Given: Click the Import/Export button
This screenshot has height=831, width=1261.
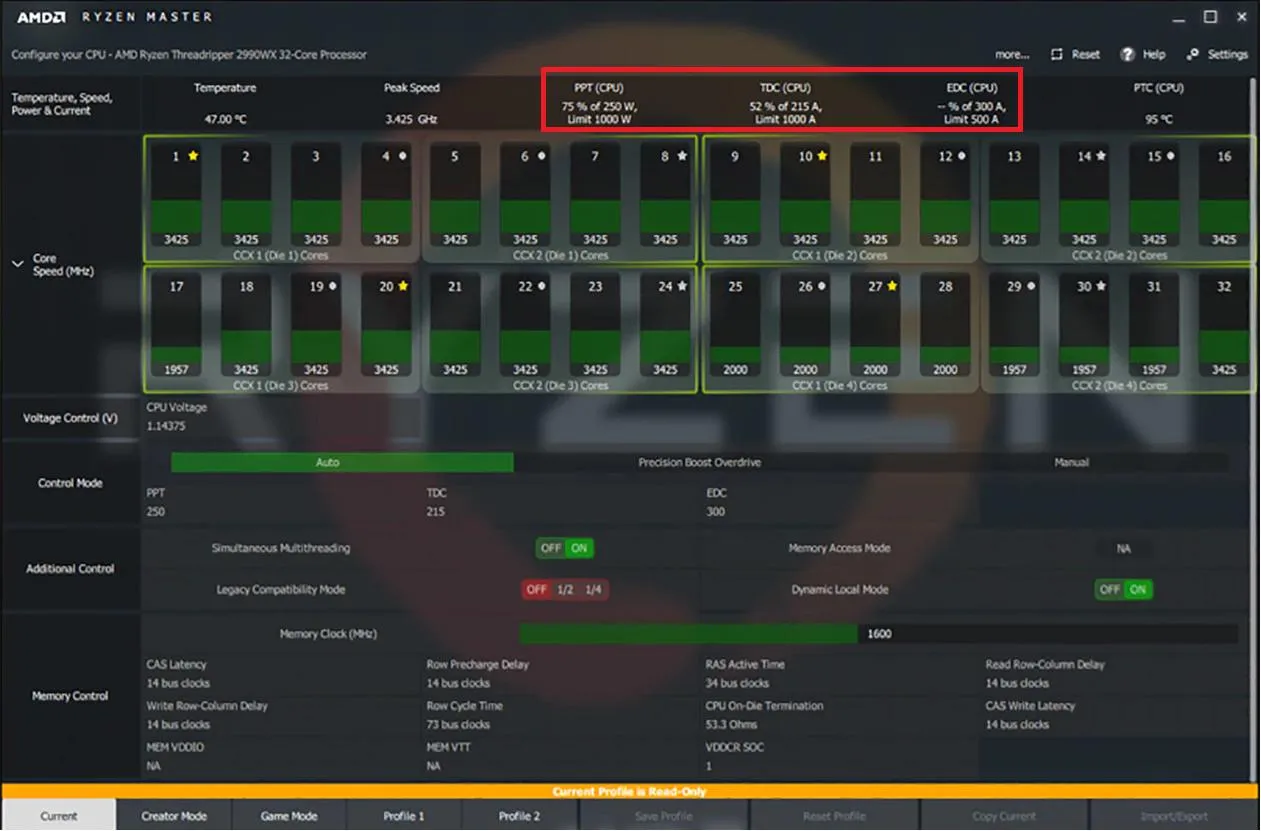Looking at the screenshot, I should (1174, 816).
